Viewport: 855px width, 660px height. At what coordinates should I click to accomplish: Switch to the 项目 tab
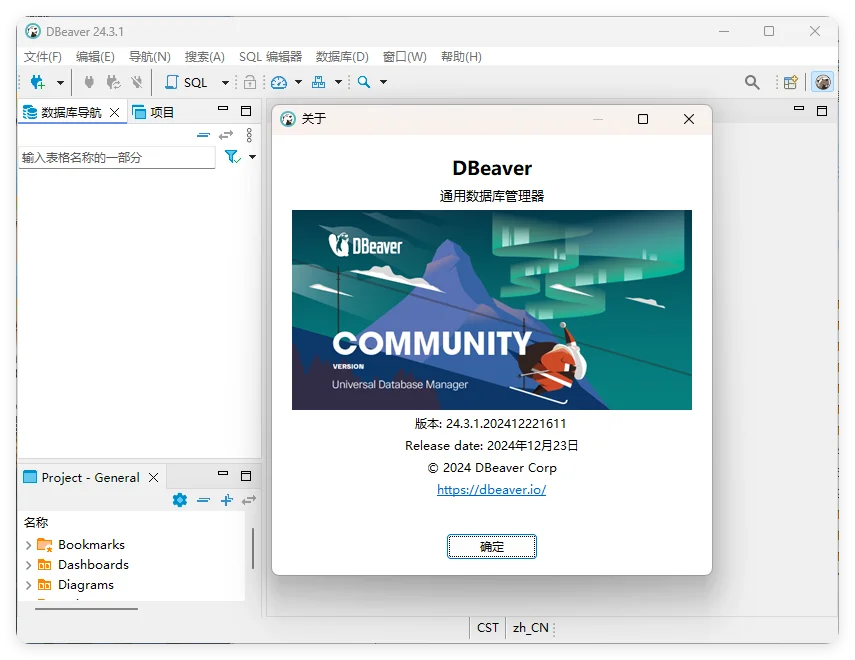(x=161, y=111)
